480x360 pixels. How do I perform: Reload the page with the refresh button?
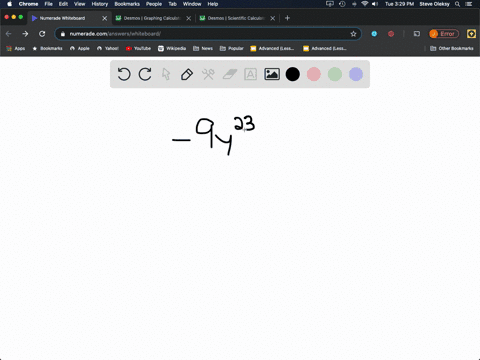42,34
